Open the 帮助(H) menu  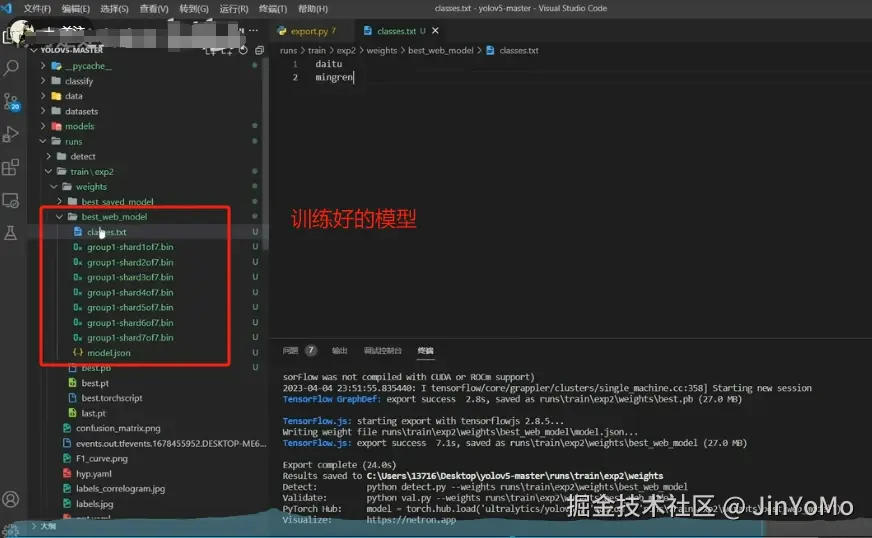tap(313, 8)
